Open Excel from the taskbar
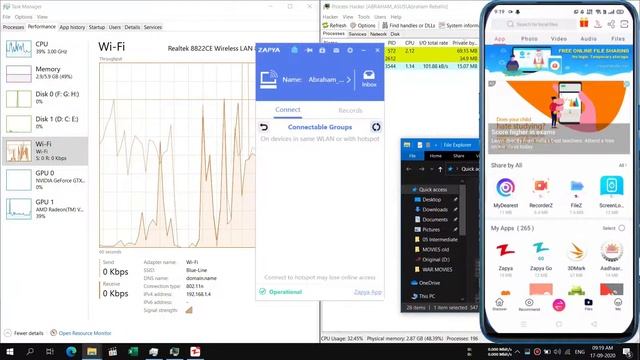The height and width of the screenshot is (360, 640). coord(133,351)
